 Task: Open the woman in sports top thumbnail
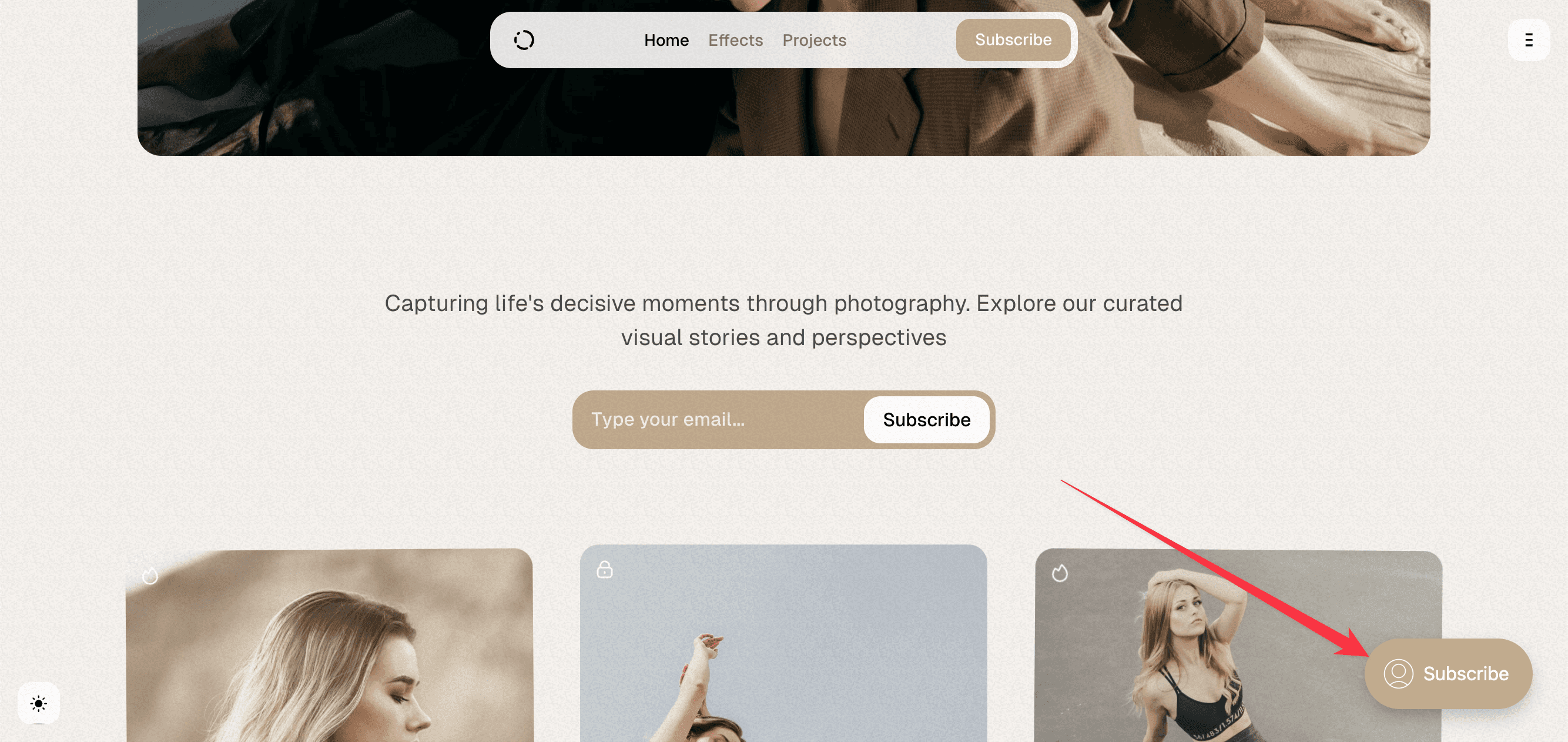tap(1238, 645)
